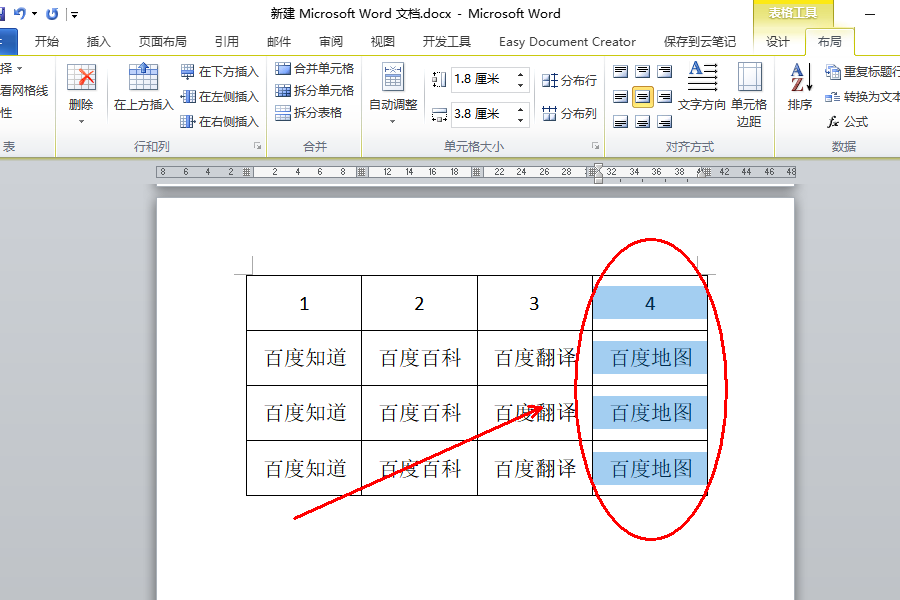Click 公式 formula button
The height and width of the screenshot is (600, 900).
[848, 122]
